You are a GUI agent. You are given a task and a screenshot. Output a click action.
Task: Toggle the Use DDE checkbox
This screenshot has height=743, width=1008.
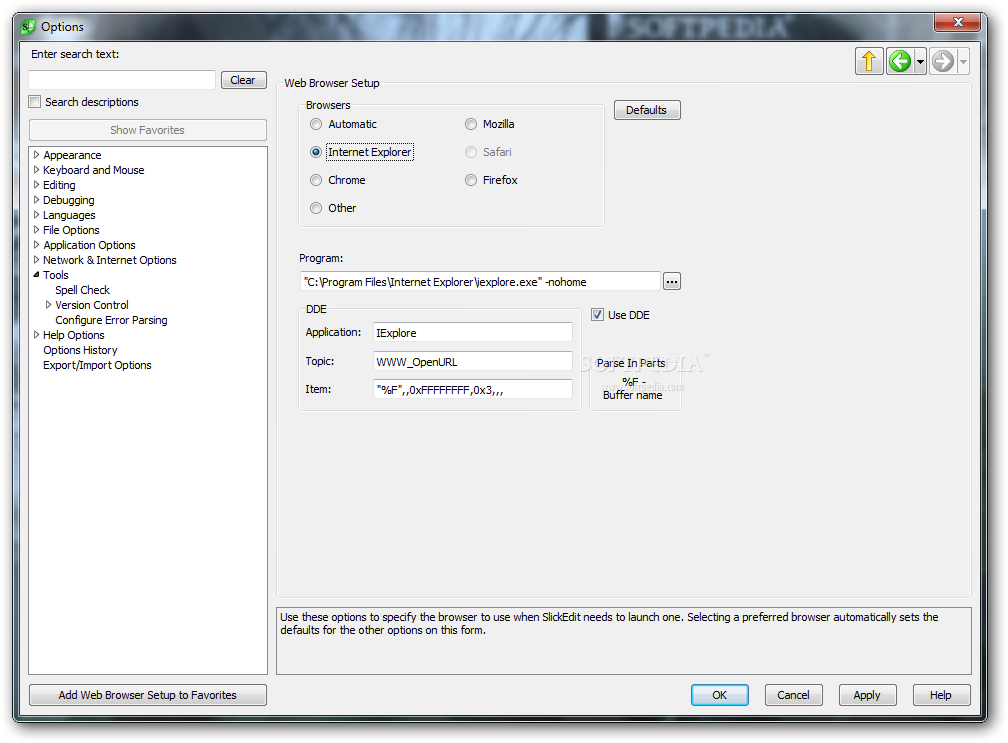tap(597, 315)
